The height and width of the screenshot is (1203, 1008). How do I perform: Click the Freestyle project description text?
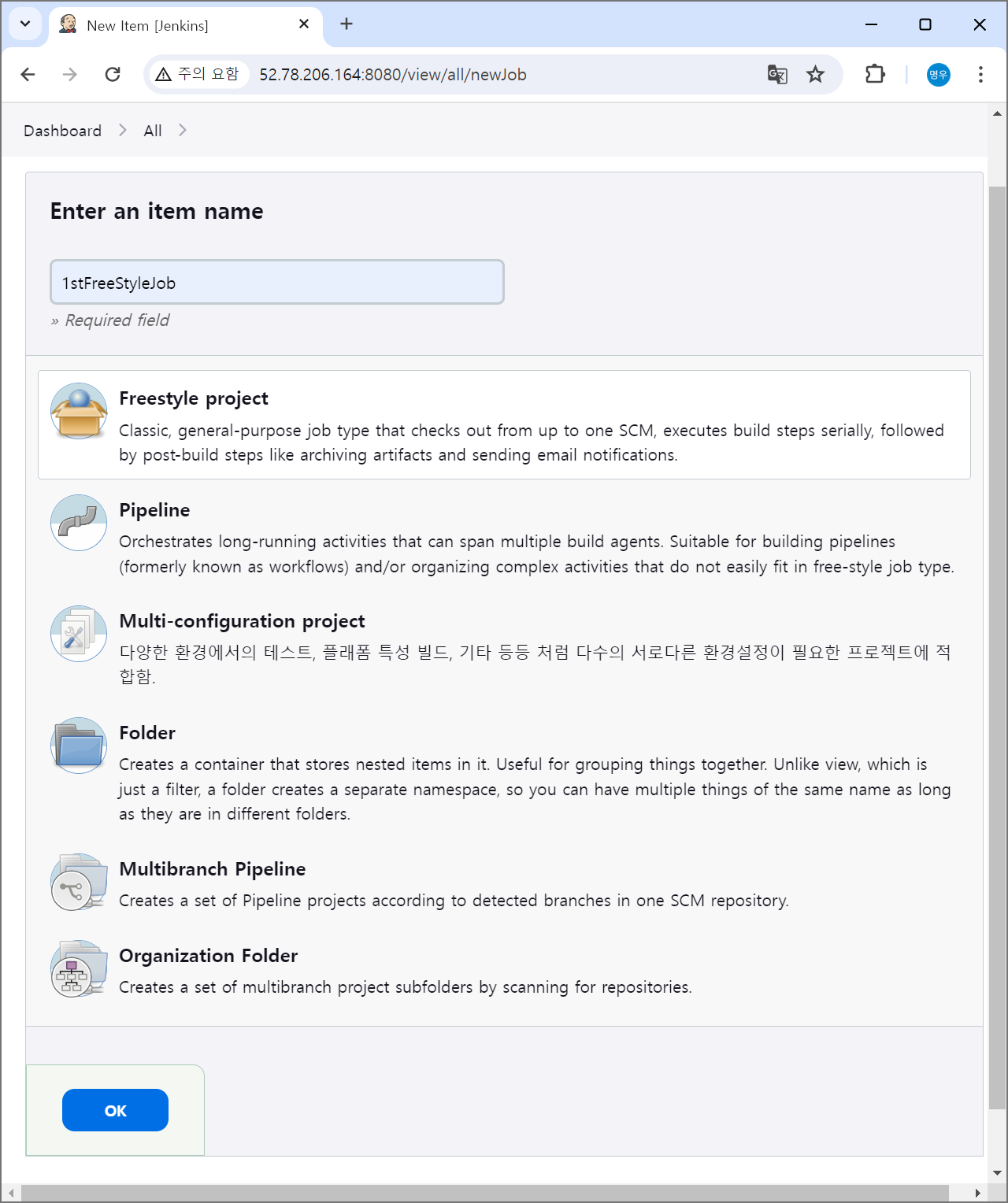pyautogui.click(x=532, y=442)
